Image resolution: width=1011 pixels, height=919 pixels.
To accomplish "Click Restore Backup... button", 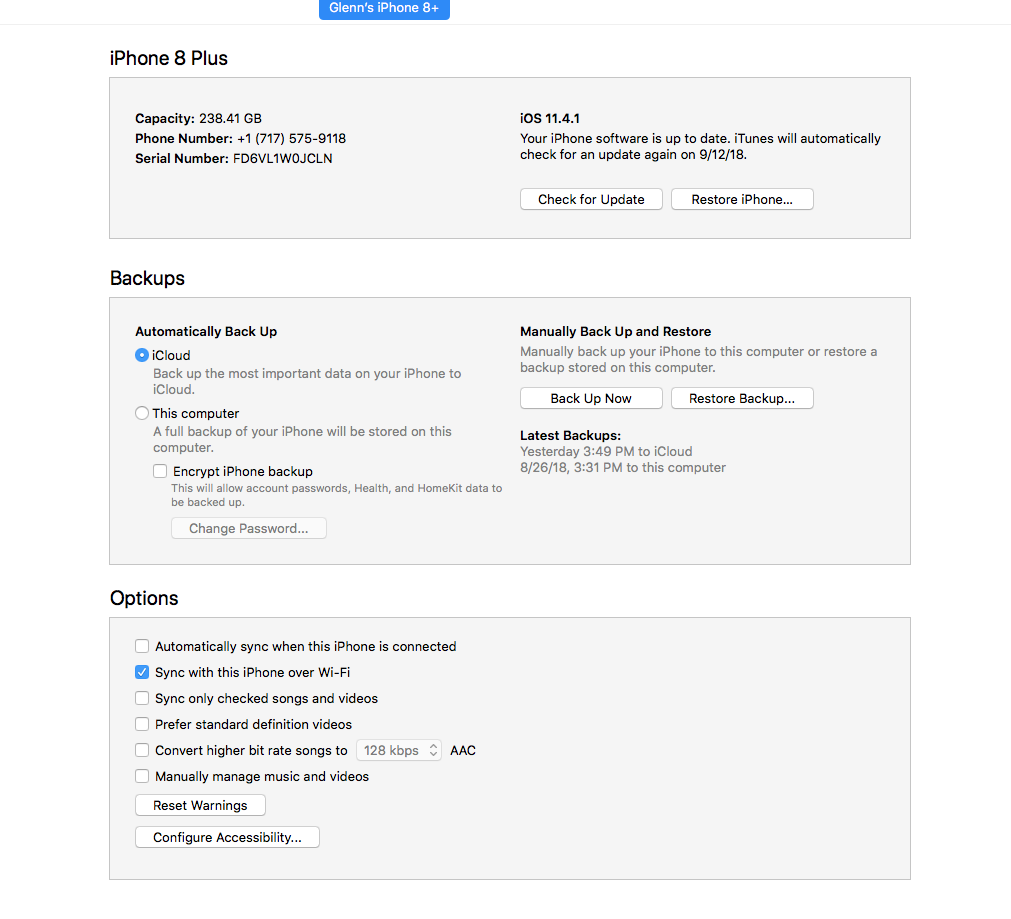I will pyautogui.click(x=742, y=399).
